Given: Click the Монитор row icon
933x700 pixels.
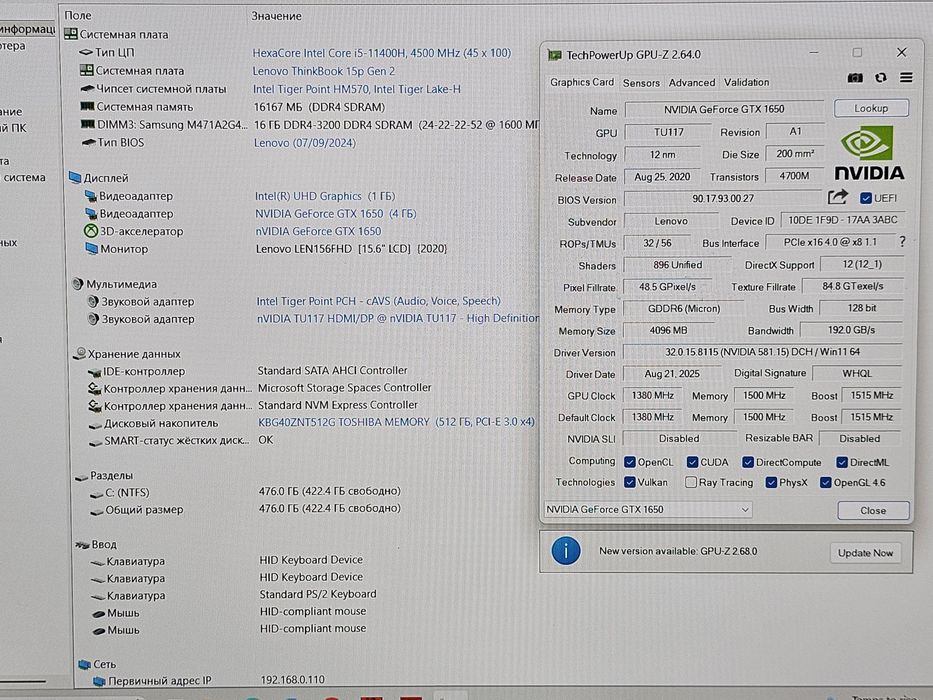Looking at the screenshot, I should click(x=92, y=248).
